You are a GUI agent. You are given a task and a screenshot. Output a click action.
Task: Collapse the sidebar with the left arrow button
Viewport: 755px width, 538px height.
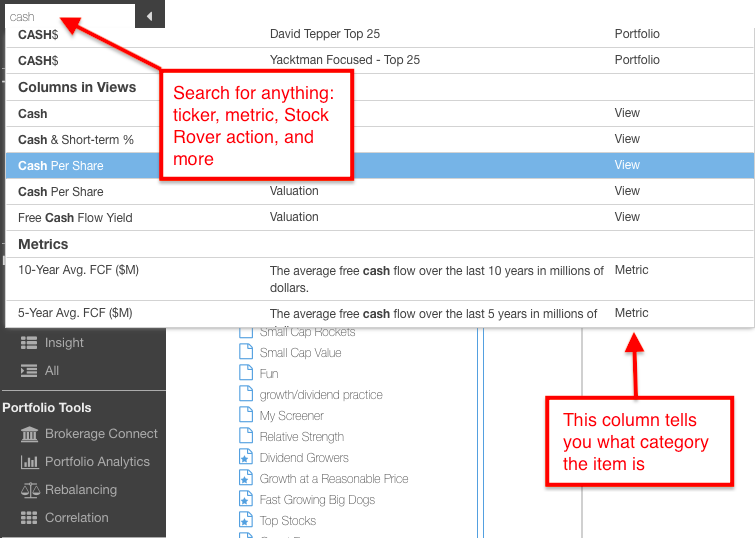click(x=150, y=16)
